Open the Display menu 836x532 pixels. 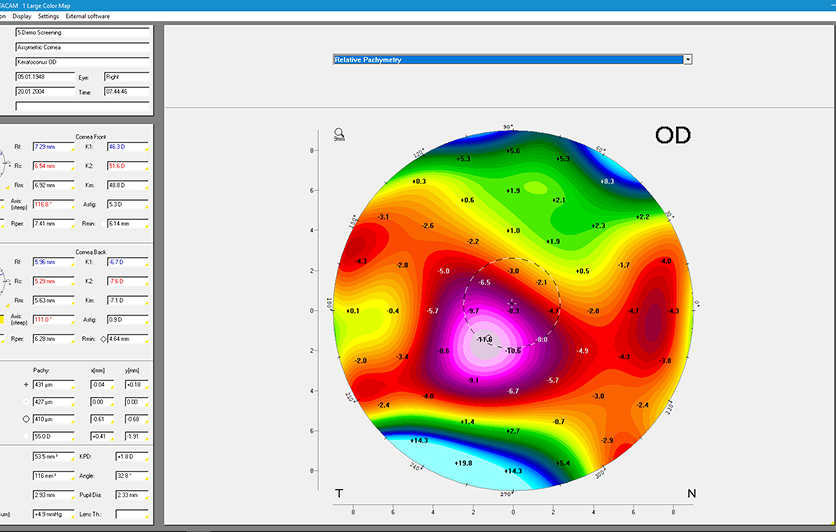pos(22,16)
